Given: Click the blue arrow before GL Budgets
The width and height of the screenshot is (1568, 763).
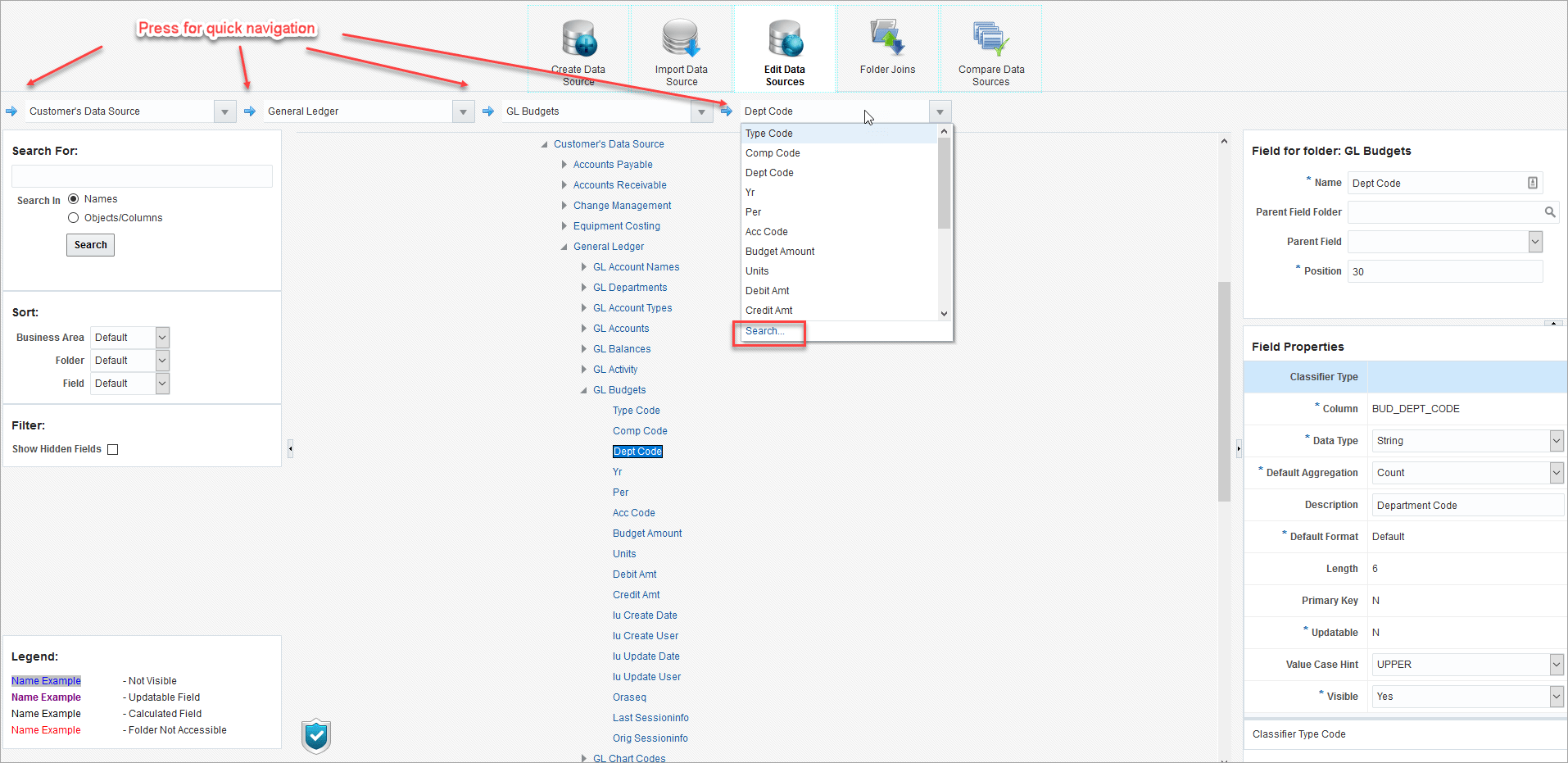Looking at the screenshot, I should [488, 111].
